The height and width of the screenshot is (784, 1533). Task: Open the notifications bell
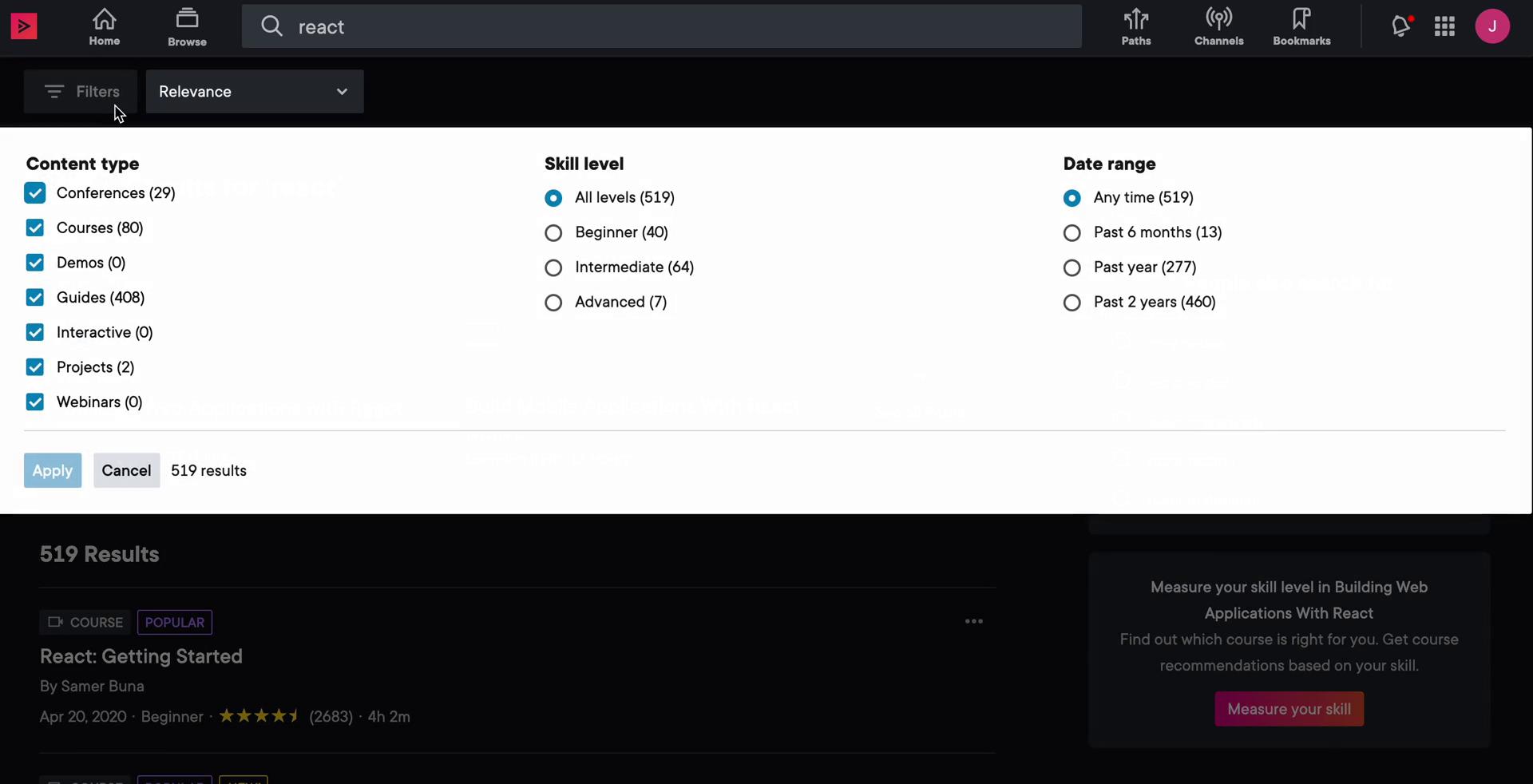tap(1402, 26)
